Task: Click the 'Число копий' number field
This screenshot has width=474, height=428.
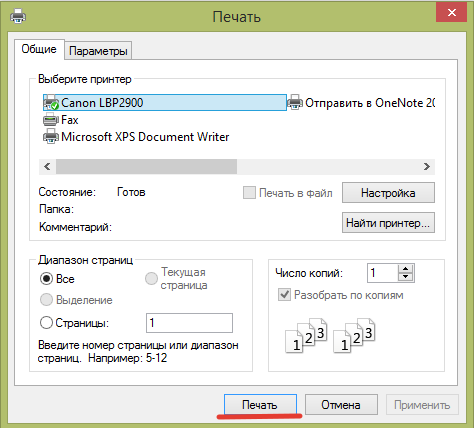Action: point(383,273)
